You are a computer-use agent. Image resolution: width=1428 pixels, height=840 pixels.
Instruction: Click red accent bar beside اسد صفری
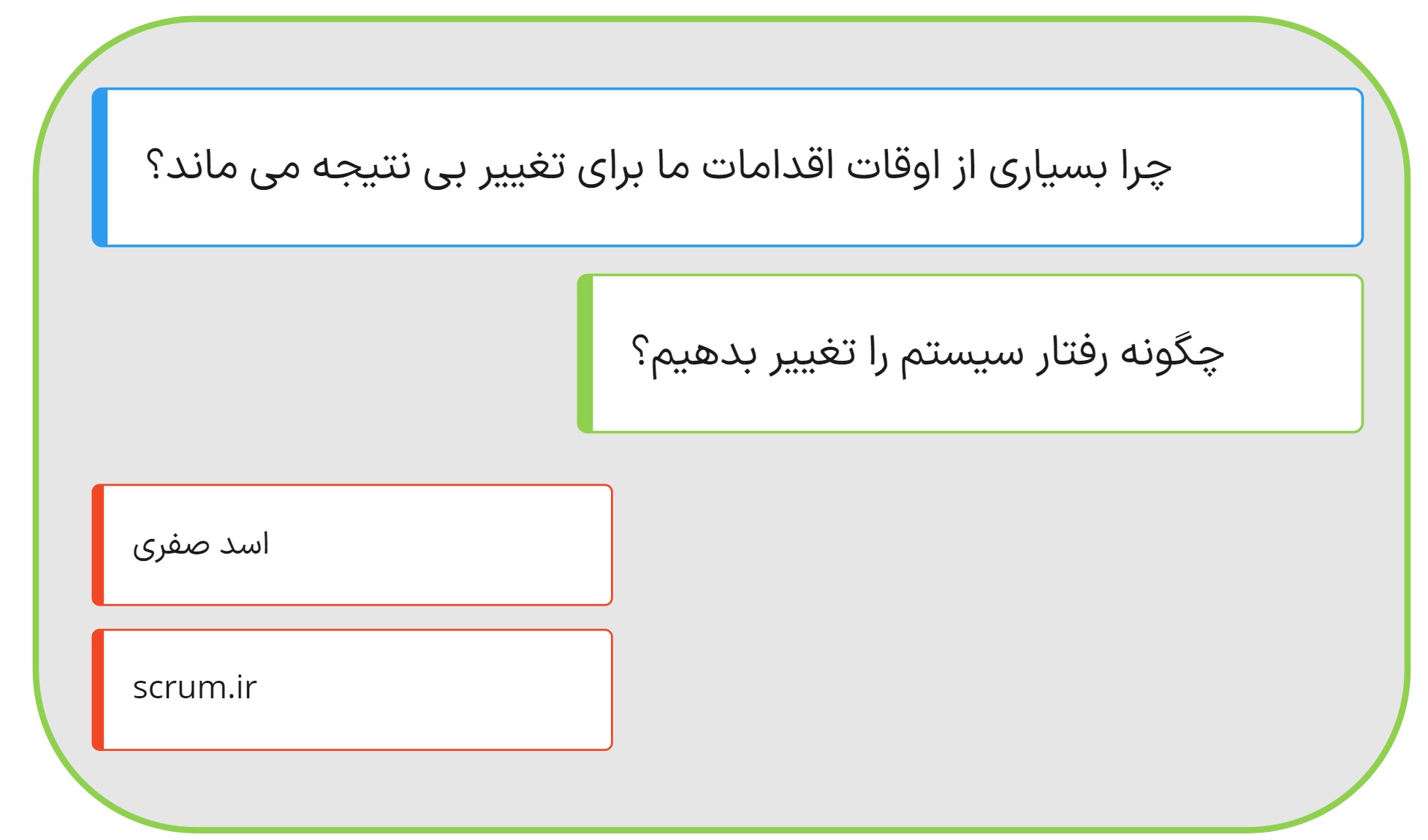coord(98,545)
